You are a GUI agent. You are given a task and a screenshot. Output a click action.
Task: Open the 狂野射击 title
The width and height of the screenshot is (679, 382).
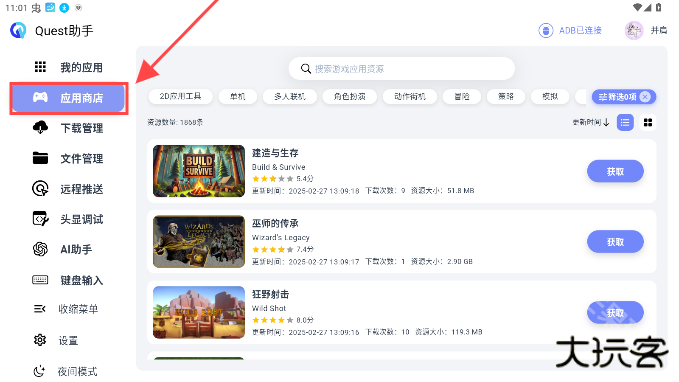270,294
